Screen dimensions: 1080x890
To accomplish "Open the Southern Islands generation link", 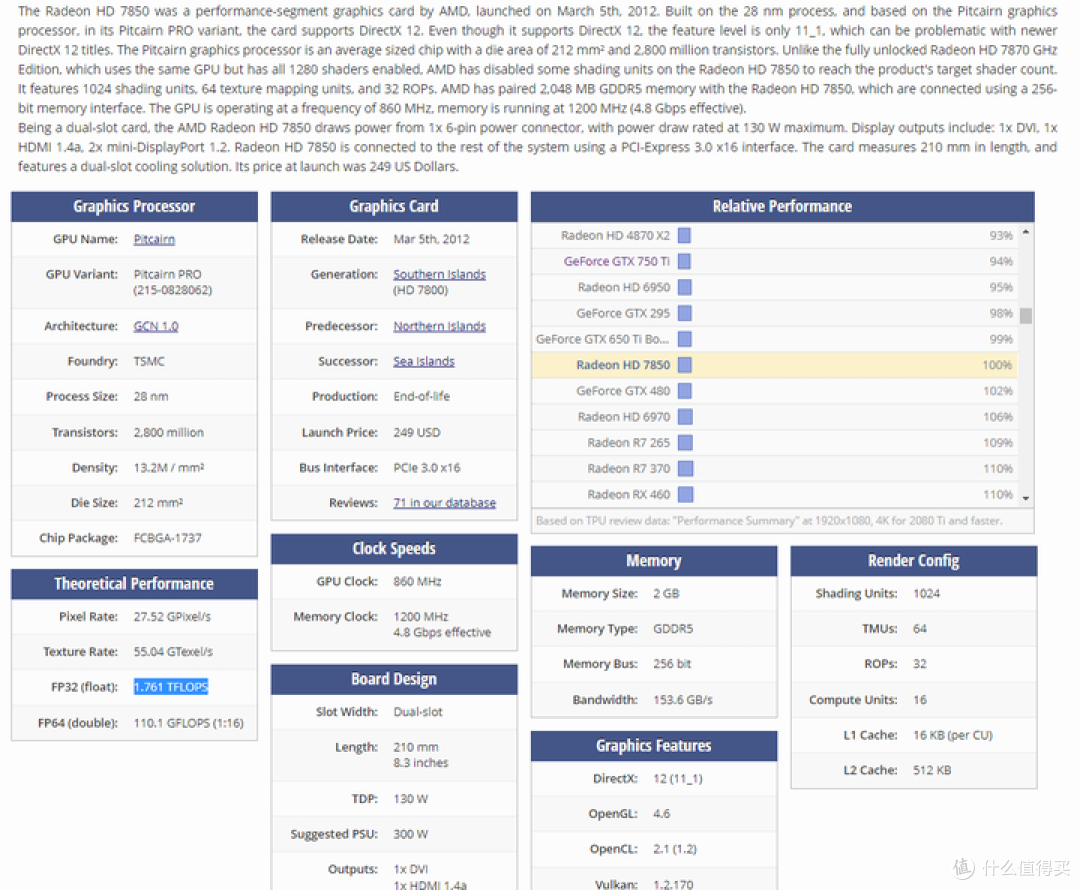I will [x=439, y=274].
